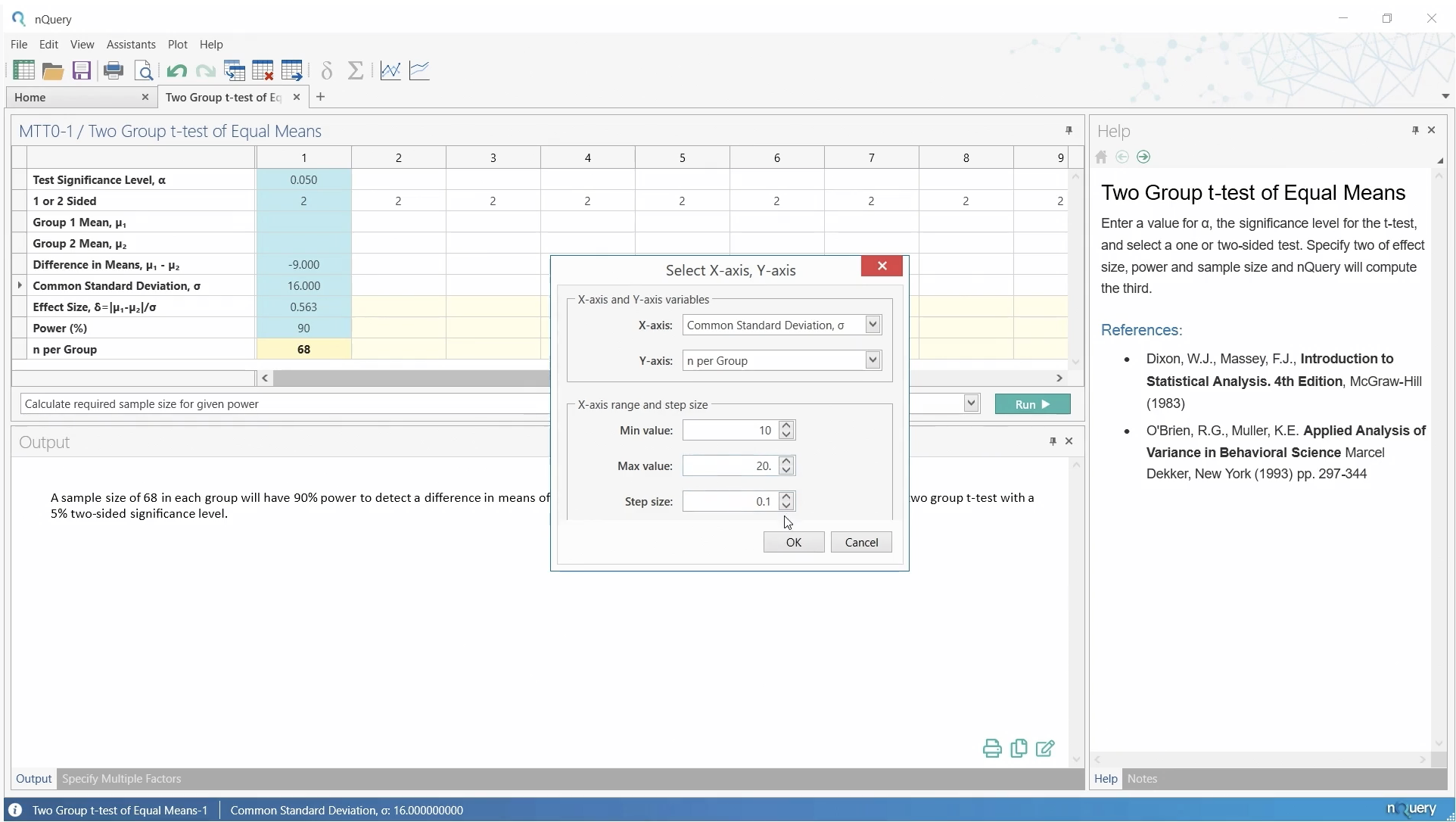Toggle the pin on the Help panel
The height and width of the screenshot is (822, 1456).
click(1415, 130)
